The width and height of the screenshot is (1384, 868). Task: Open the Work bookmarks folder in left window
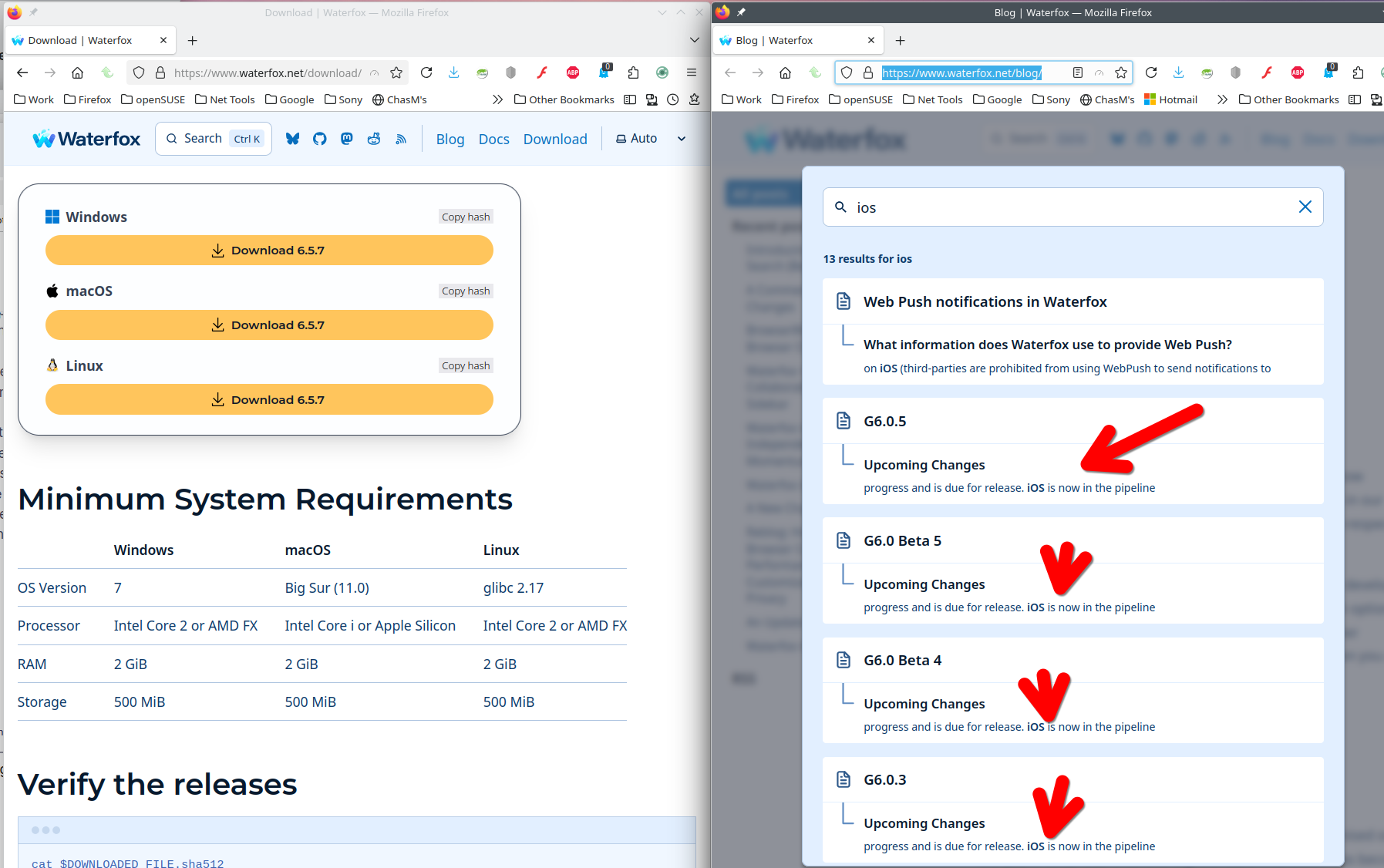click(x=35, y=99)
